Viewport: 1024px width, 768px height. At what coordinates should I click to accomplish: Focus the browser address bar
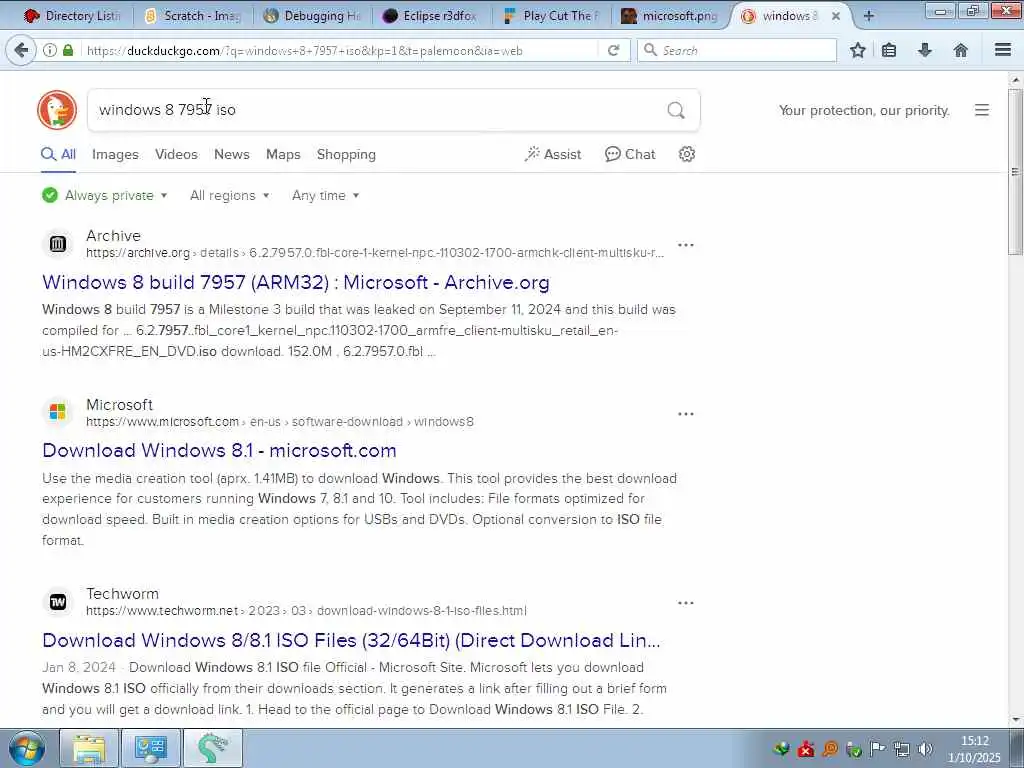(340, 50)
